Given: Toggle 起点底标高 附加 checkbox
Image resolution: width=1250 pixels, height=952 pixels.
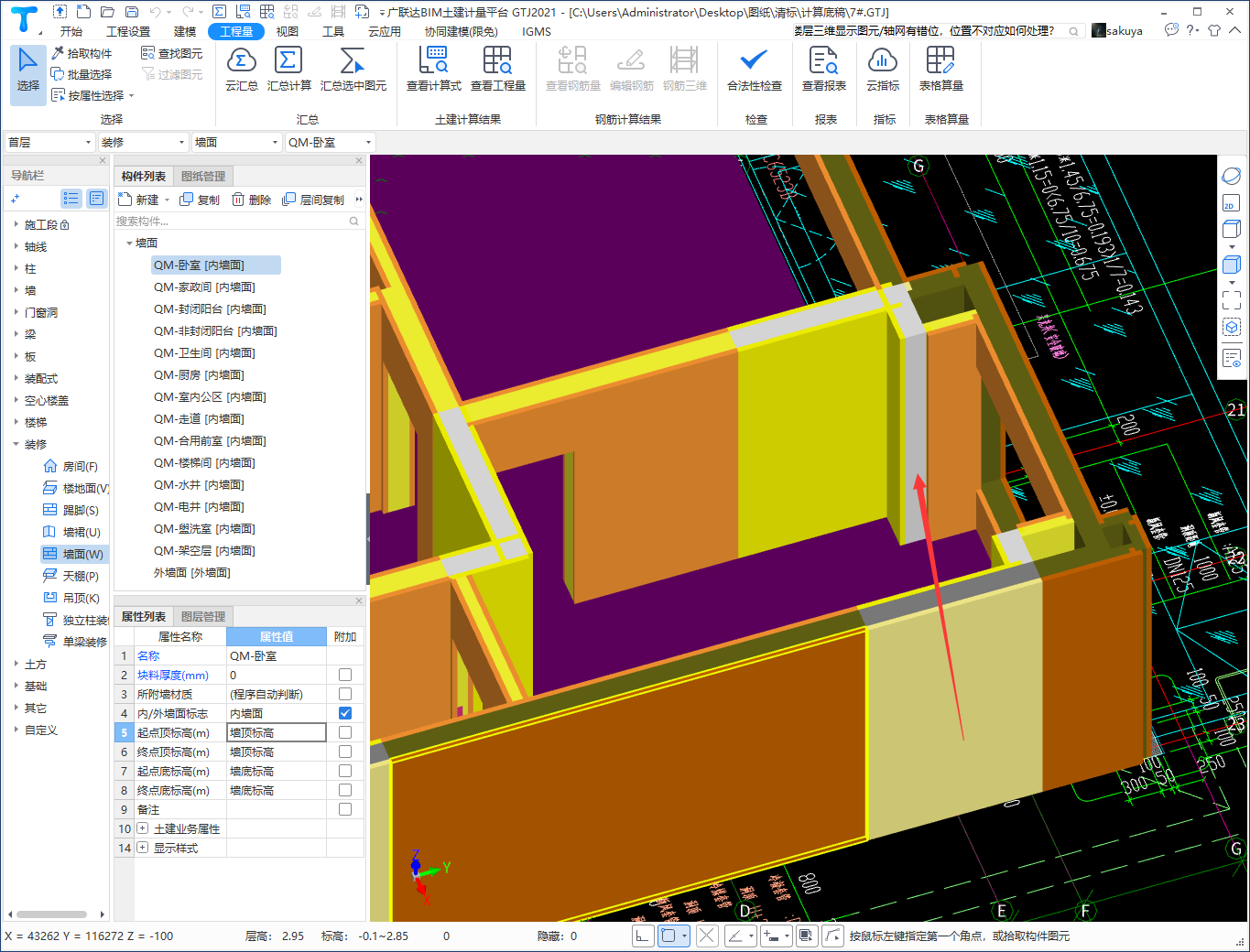Looking at the screenshot, I should tap(345, 771).
